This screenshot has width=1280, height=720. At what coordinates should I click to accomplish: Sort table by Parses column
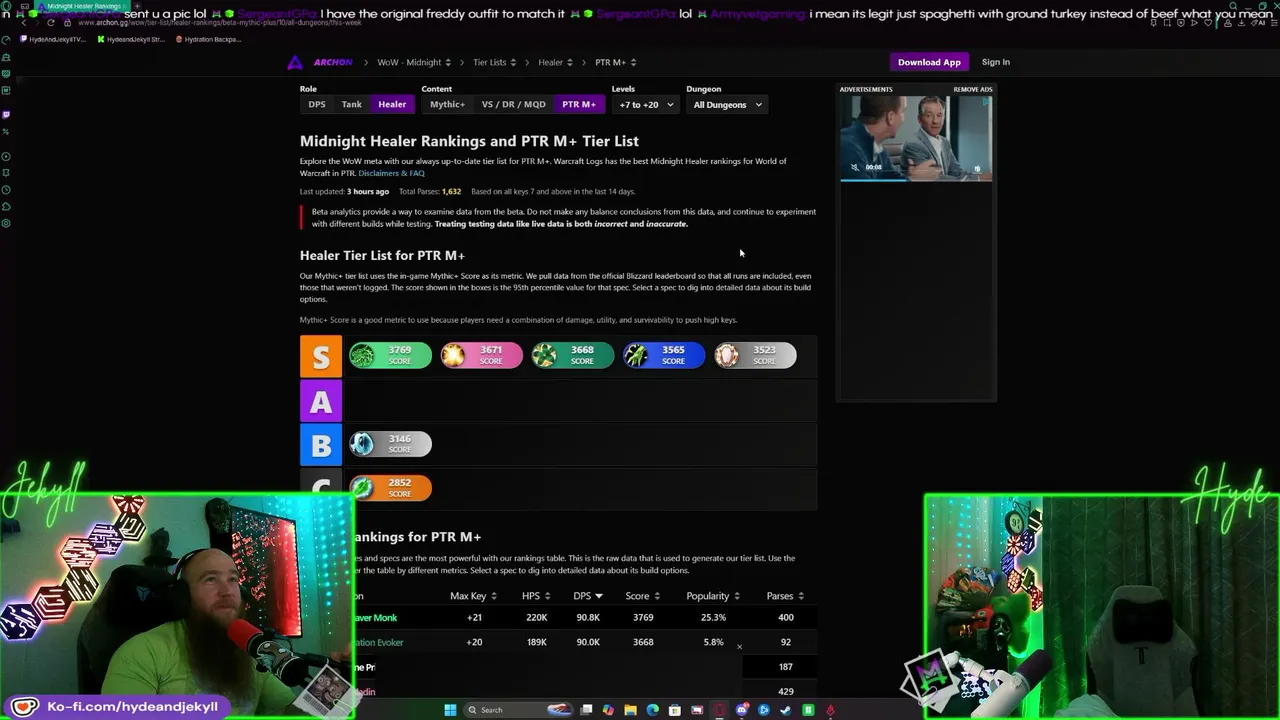[785, 596]
